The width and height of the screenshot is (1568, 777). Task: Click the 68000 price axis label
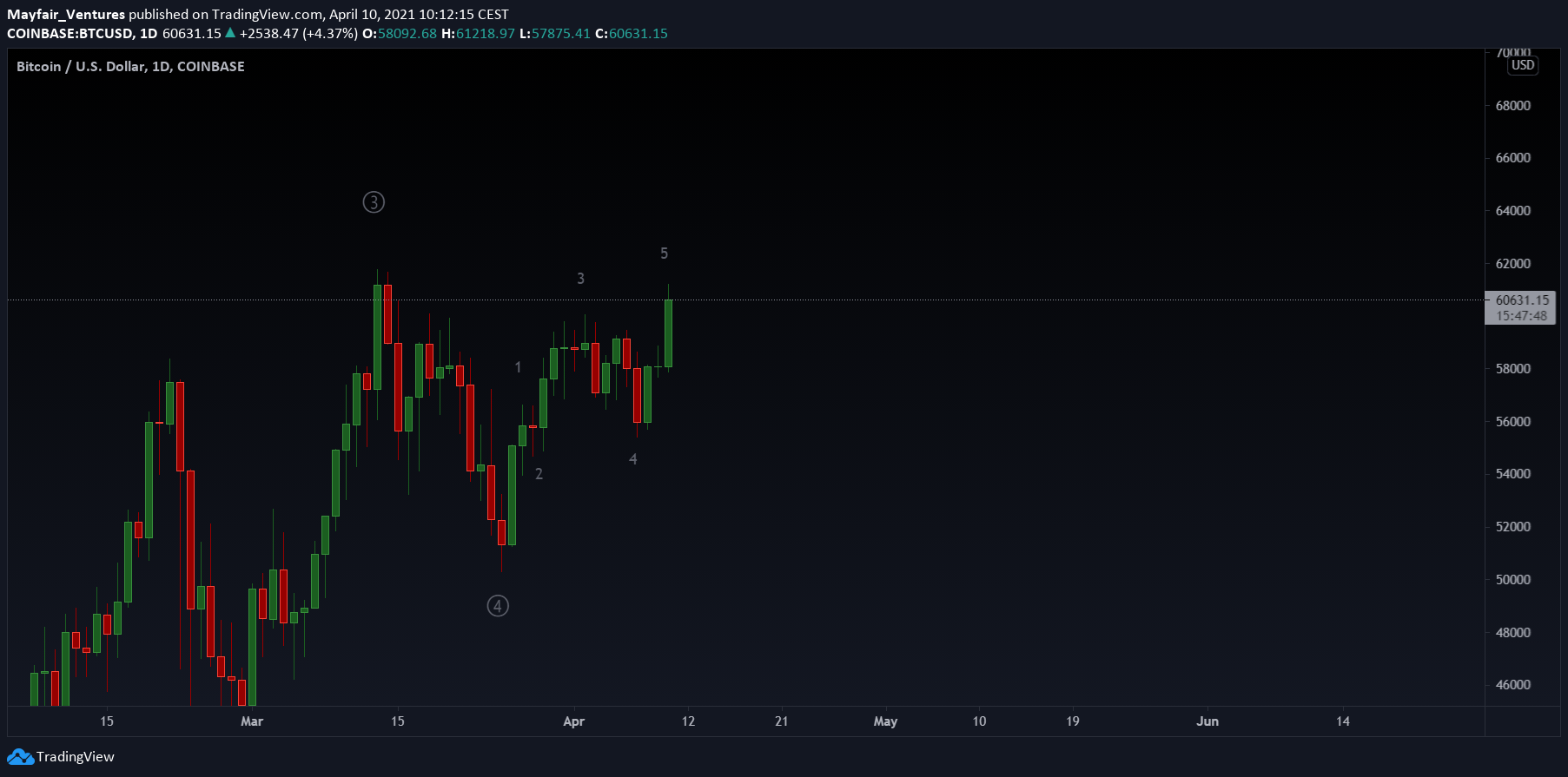pyautogui.click(x=1513, y=106)
